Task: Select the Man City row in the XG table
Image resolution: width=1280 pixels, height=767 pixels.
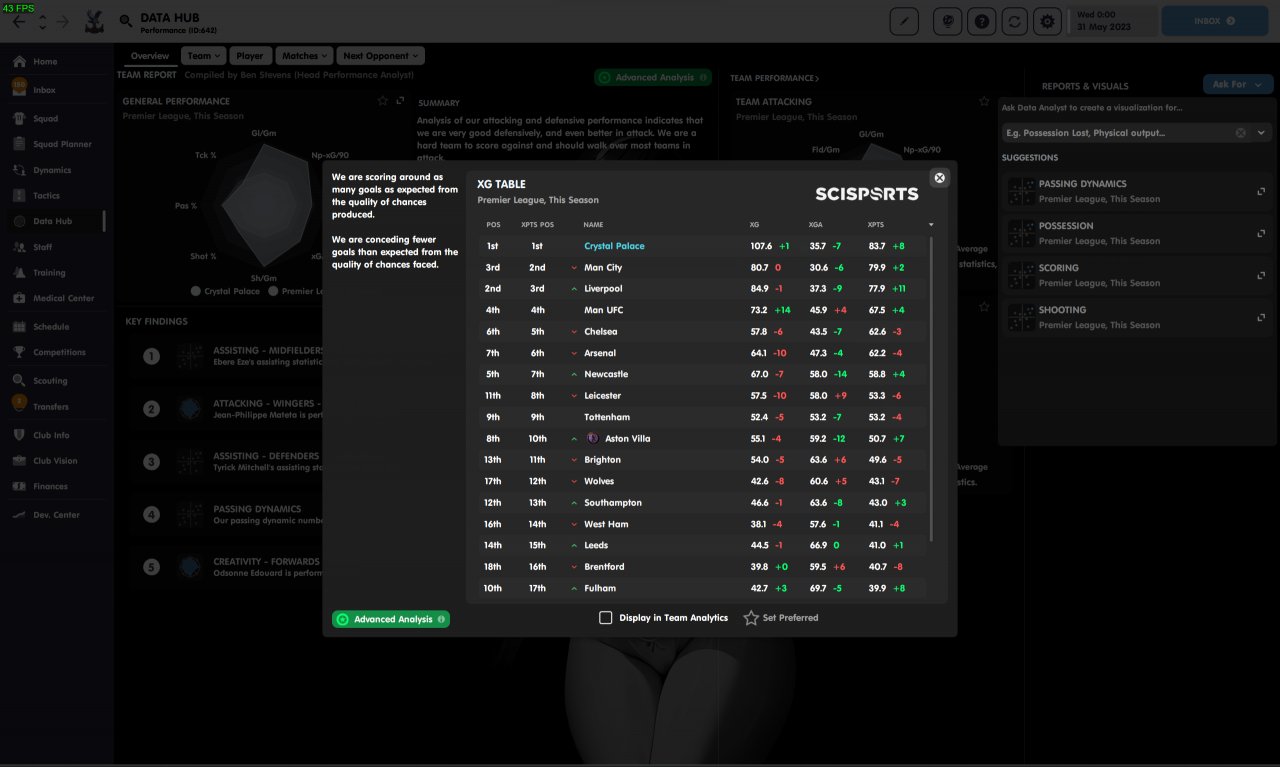Action: [700, 268]
